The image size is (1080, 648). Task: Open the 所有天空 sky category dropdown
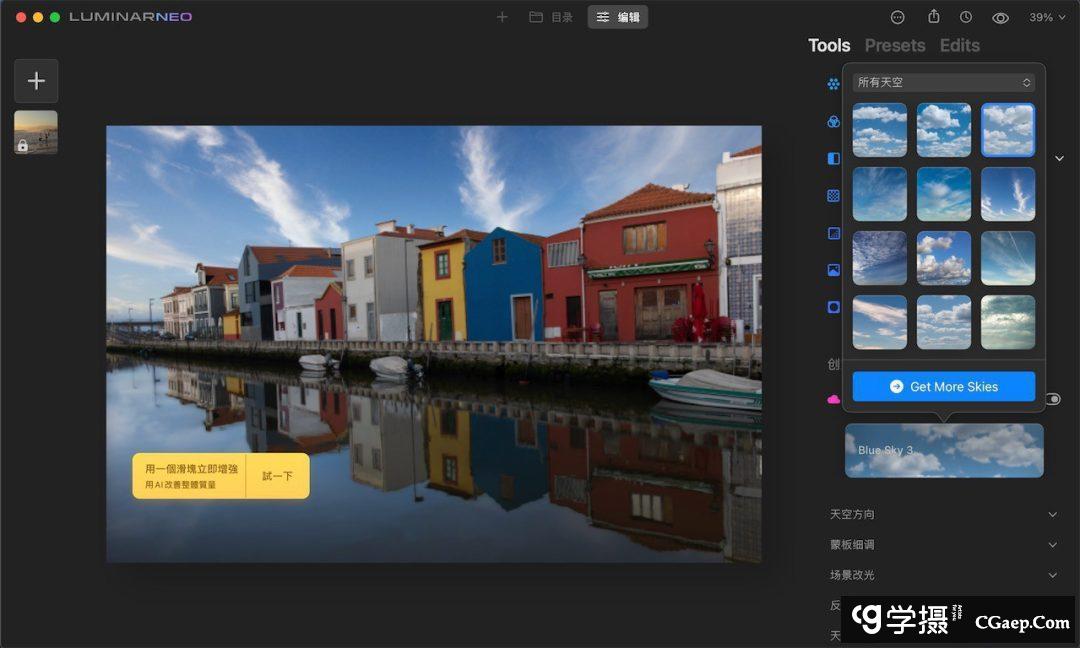(944, 82)
